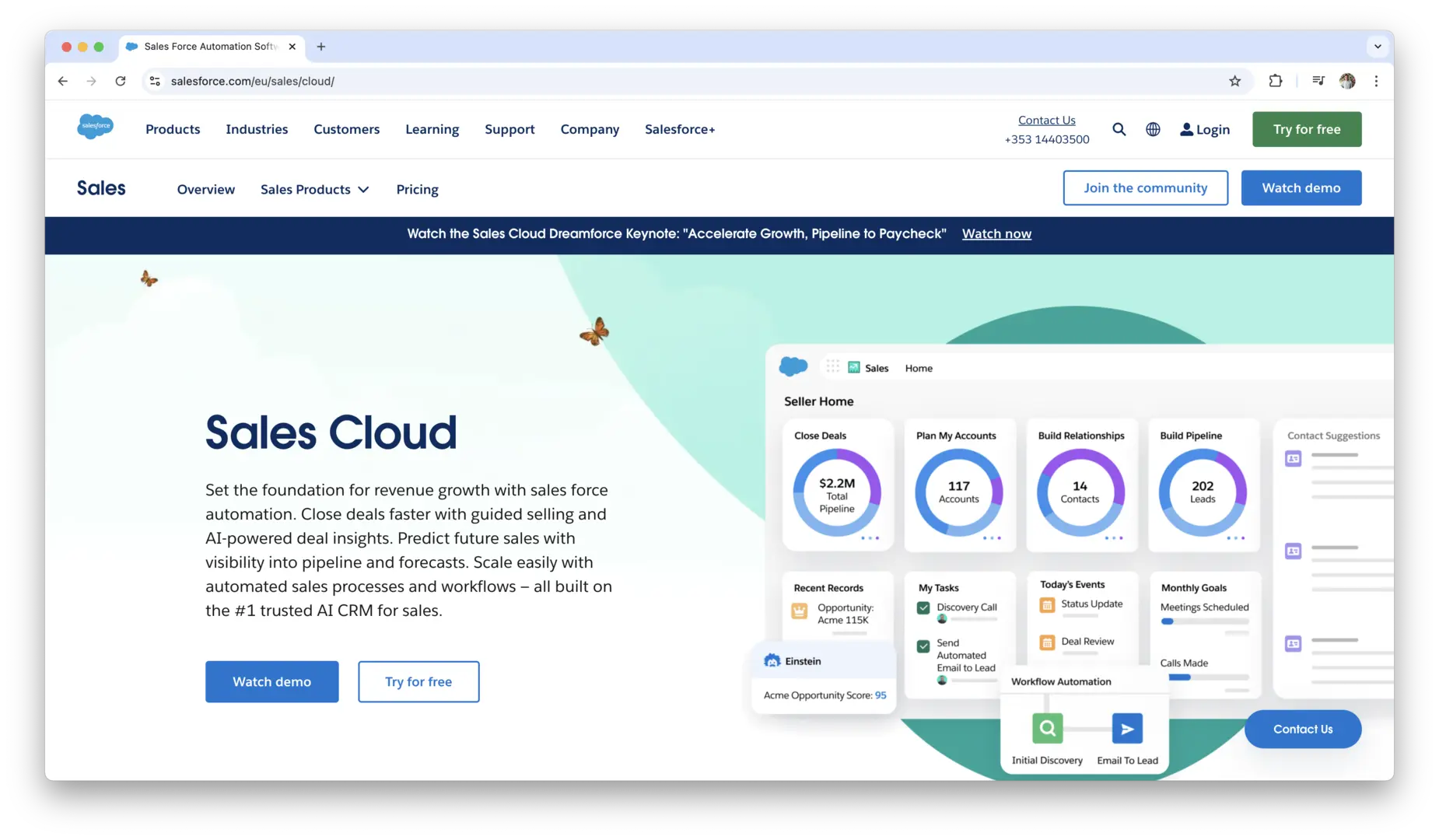The height and width of the screenshot is (840, 1439).
Task: Open the Customers menu
Action: (x=347, y=129)
